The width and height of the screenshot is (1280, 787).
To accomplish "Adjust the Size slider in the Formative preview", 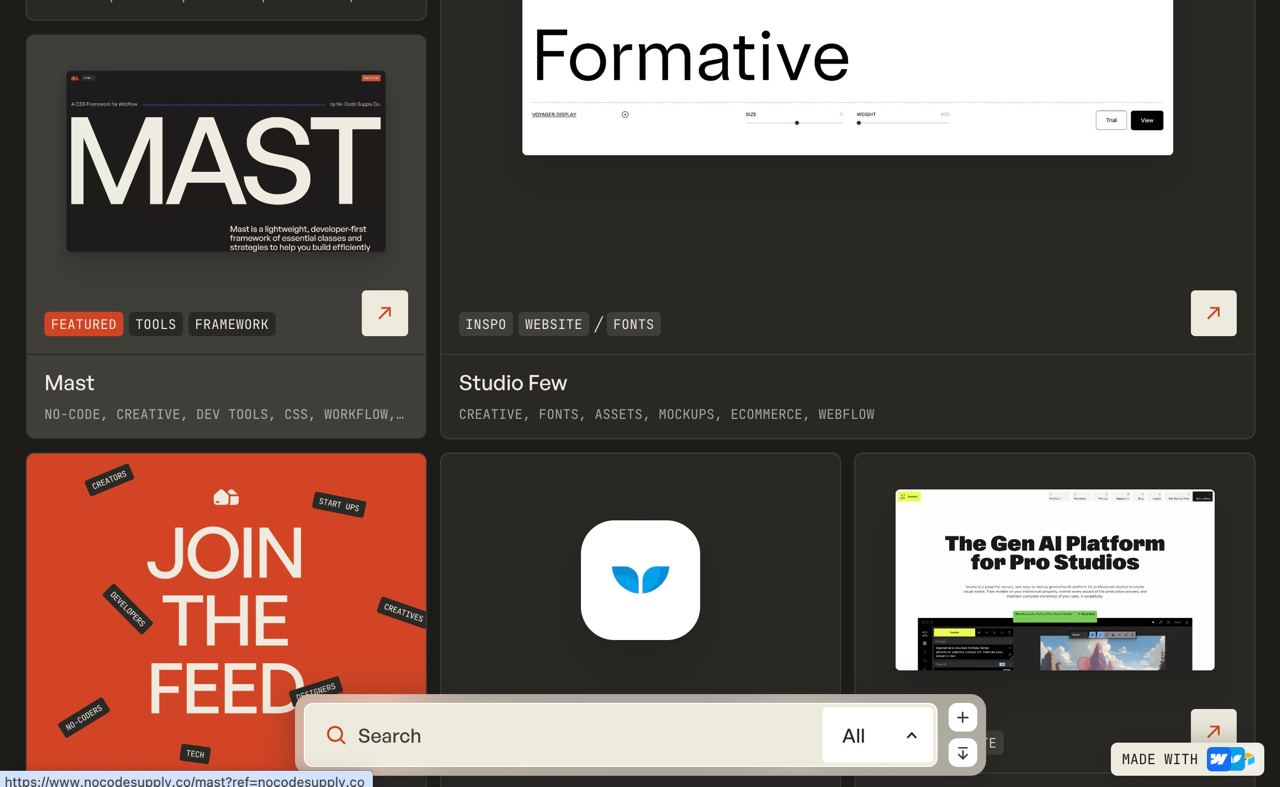I will tap(794, 123).
